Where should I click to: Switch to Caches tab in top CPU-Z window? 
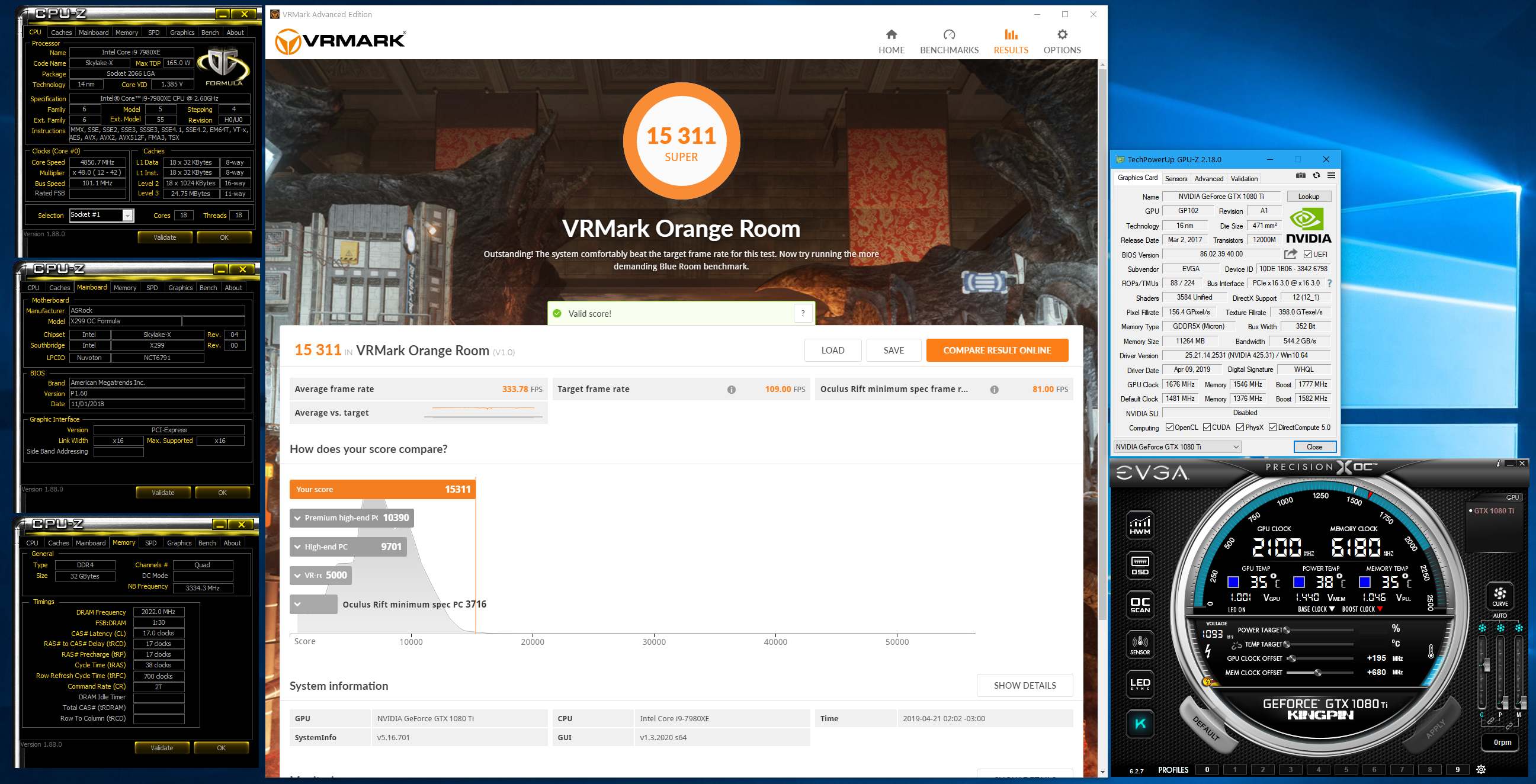pos(62,33)
